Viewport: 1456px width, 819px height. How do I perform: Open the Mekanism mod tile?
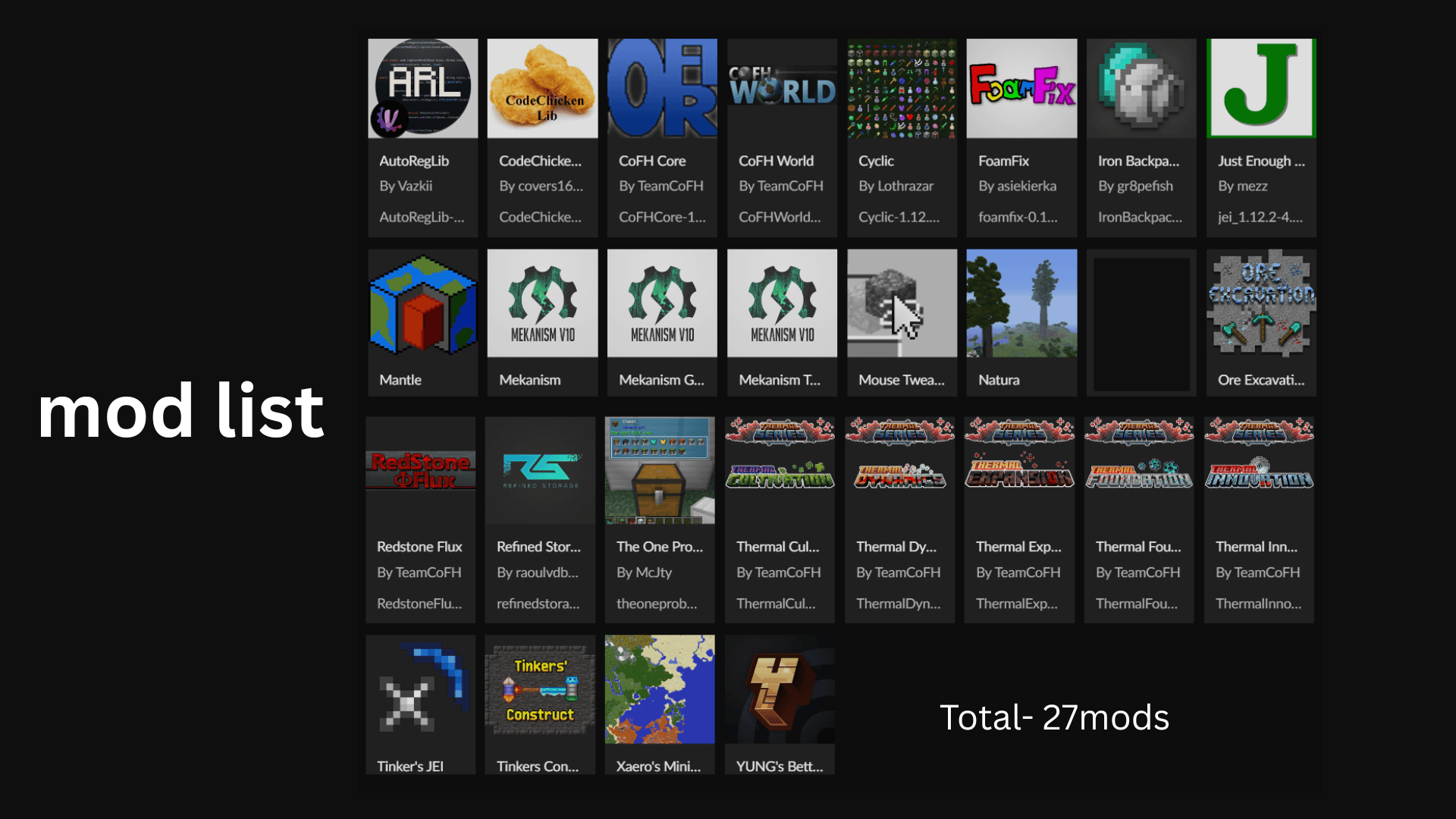(541, 303)
